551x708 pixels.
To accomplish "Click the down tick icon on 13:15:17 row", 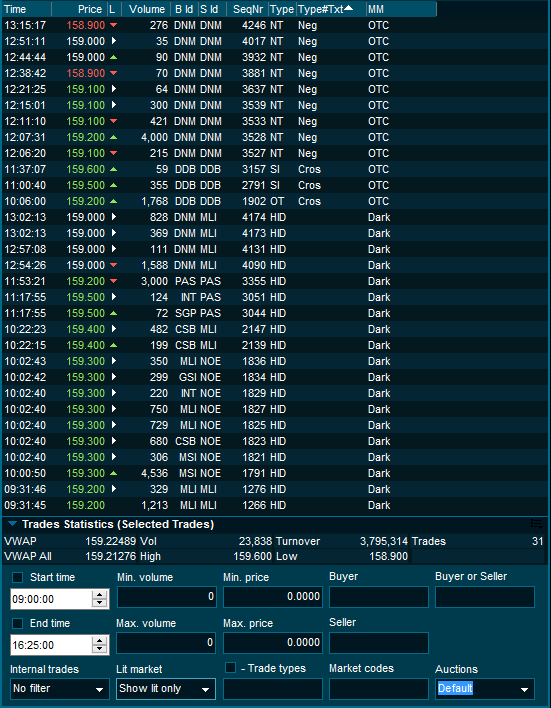I will tap(113, 25).
